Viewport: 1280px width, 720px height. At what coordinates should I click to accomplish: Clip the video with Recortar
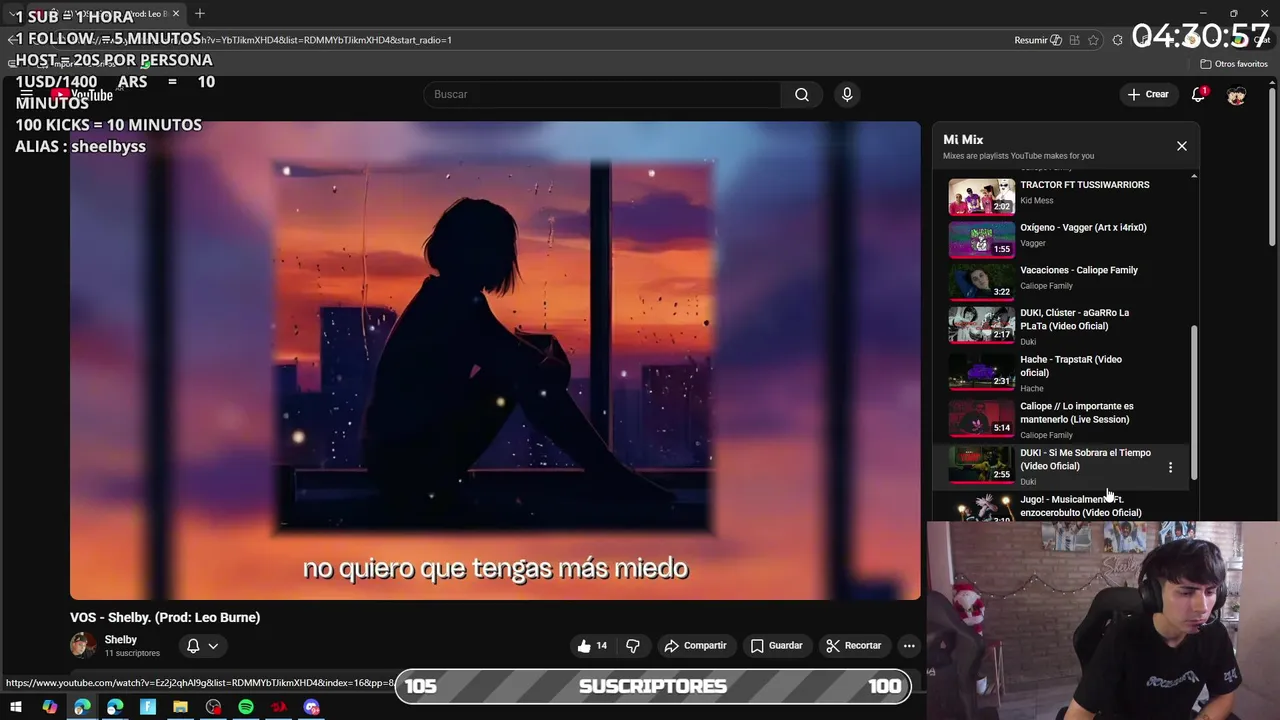coord(853,646)
